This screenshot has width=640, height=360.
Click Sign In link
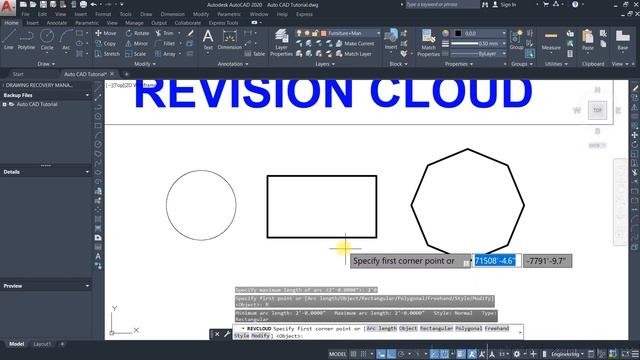coord(504,4)
